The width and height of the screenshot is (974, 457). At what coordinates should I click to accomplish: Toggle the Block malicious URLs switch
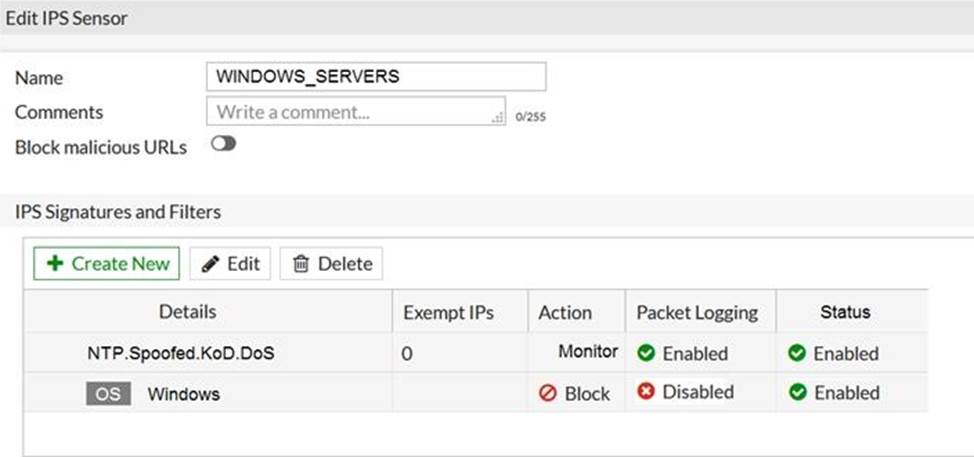pos(223,144)
